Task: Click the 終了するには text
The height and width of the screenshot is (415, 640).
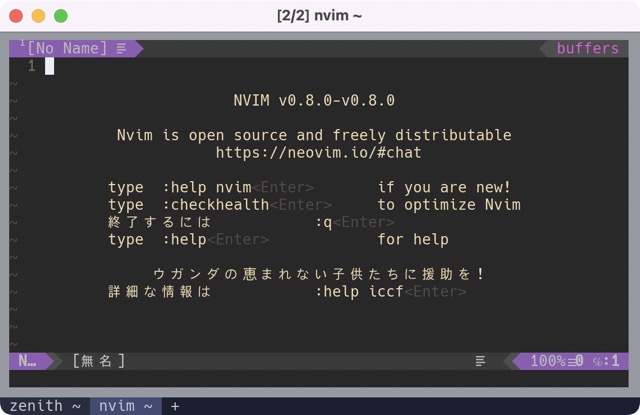Action: coord(159,222)
